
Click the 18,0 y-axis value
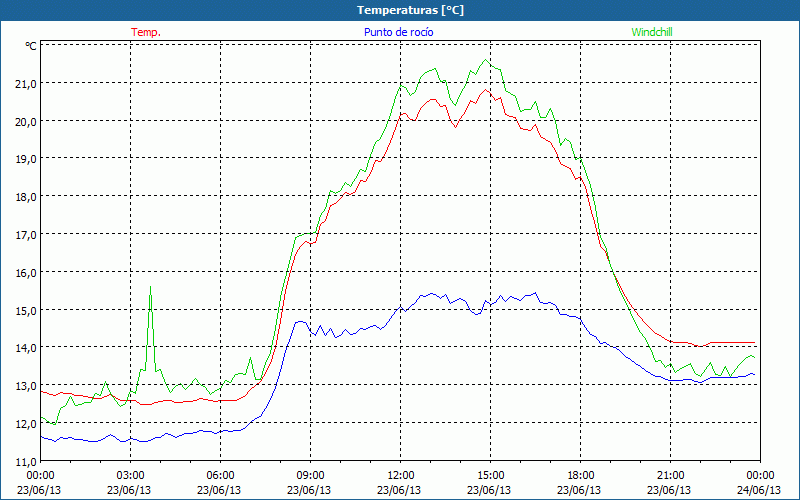coord(26,197)
